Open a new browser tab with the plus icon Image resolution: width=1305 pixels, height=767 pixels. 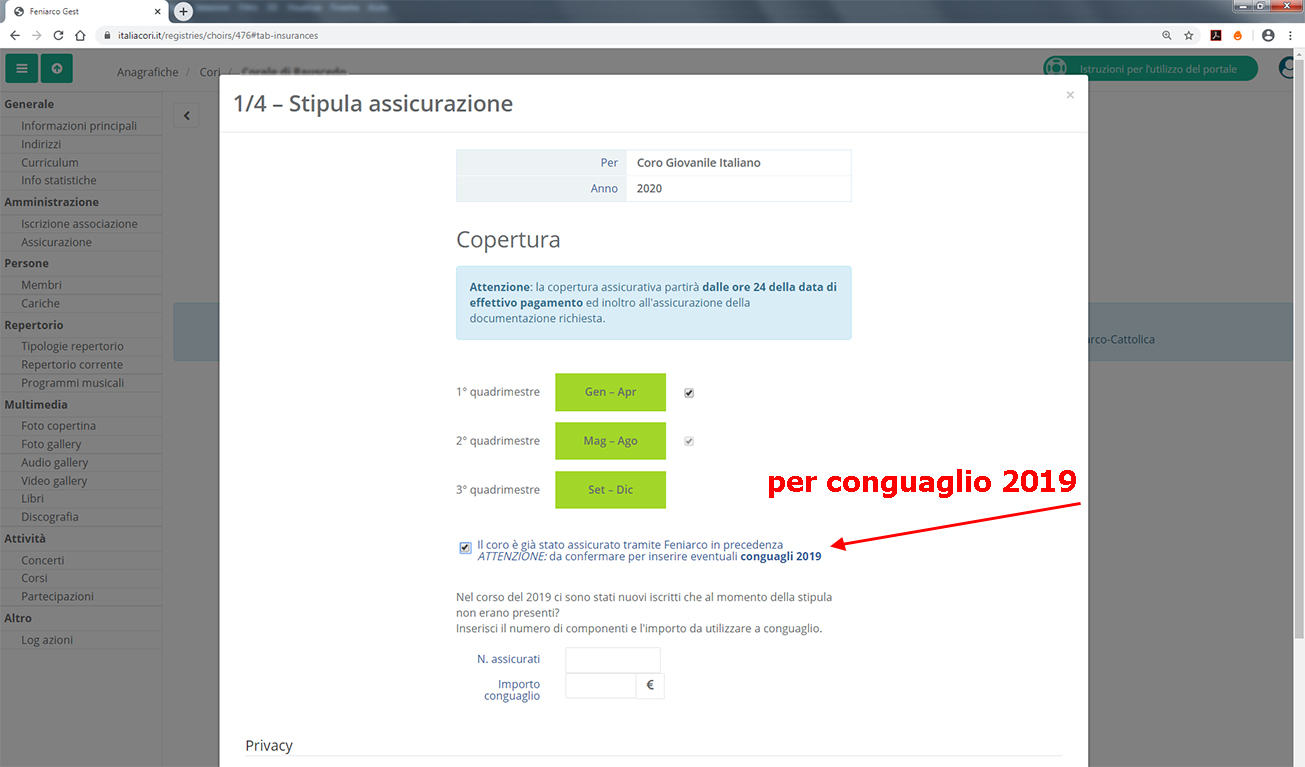coord(182,10)
